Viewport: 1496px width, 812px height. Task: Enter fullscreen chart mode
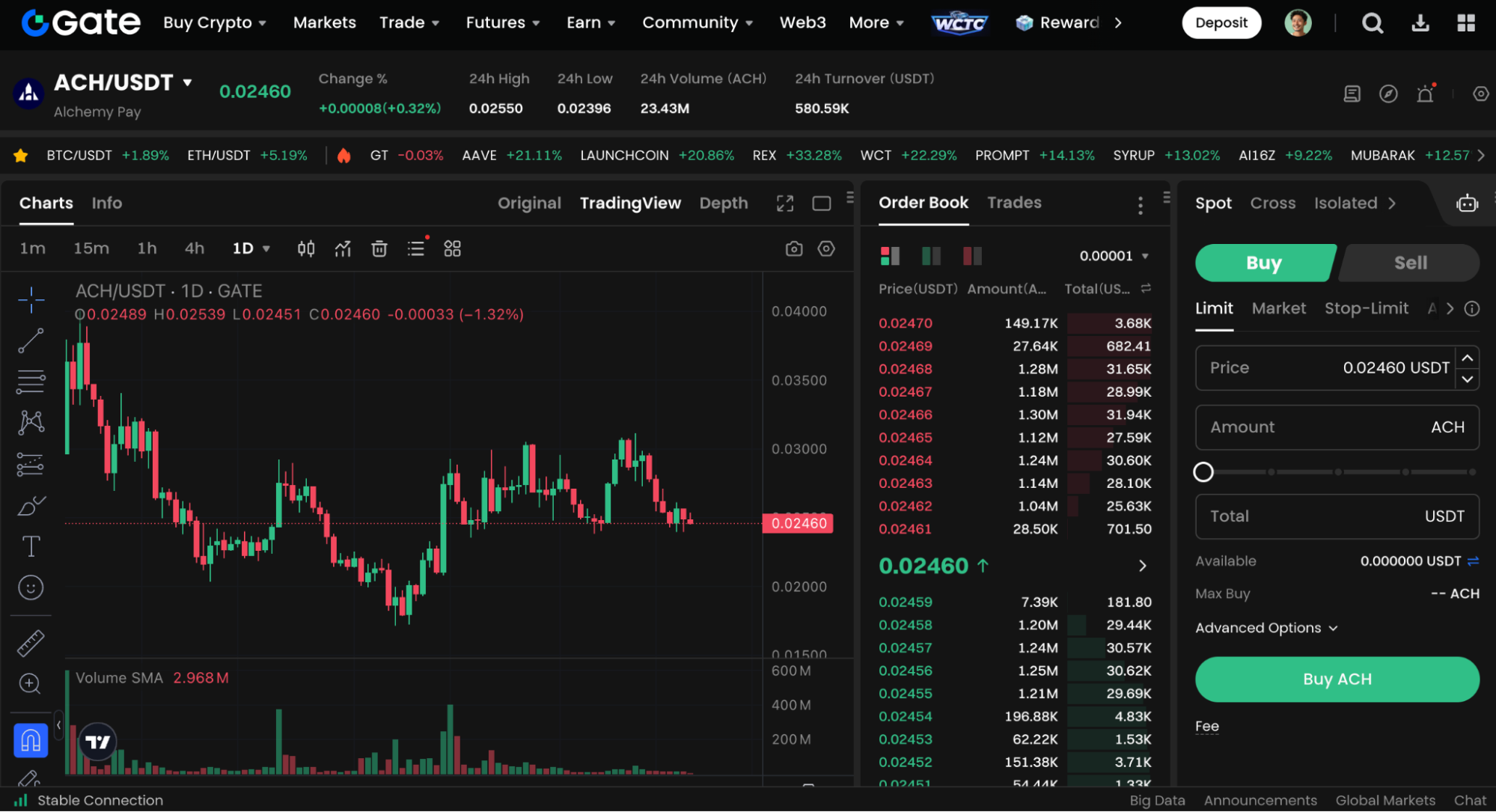[784, 204]
